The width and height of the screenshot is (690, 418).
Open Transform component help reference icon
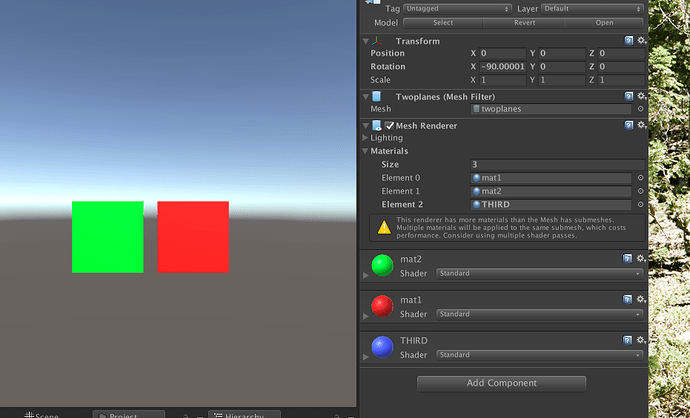(x=629, y=40)
